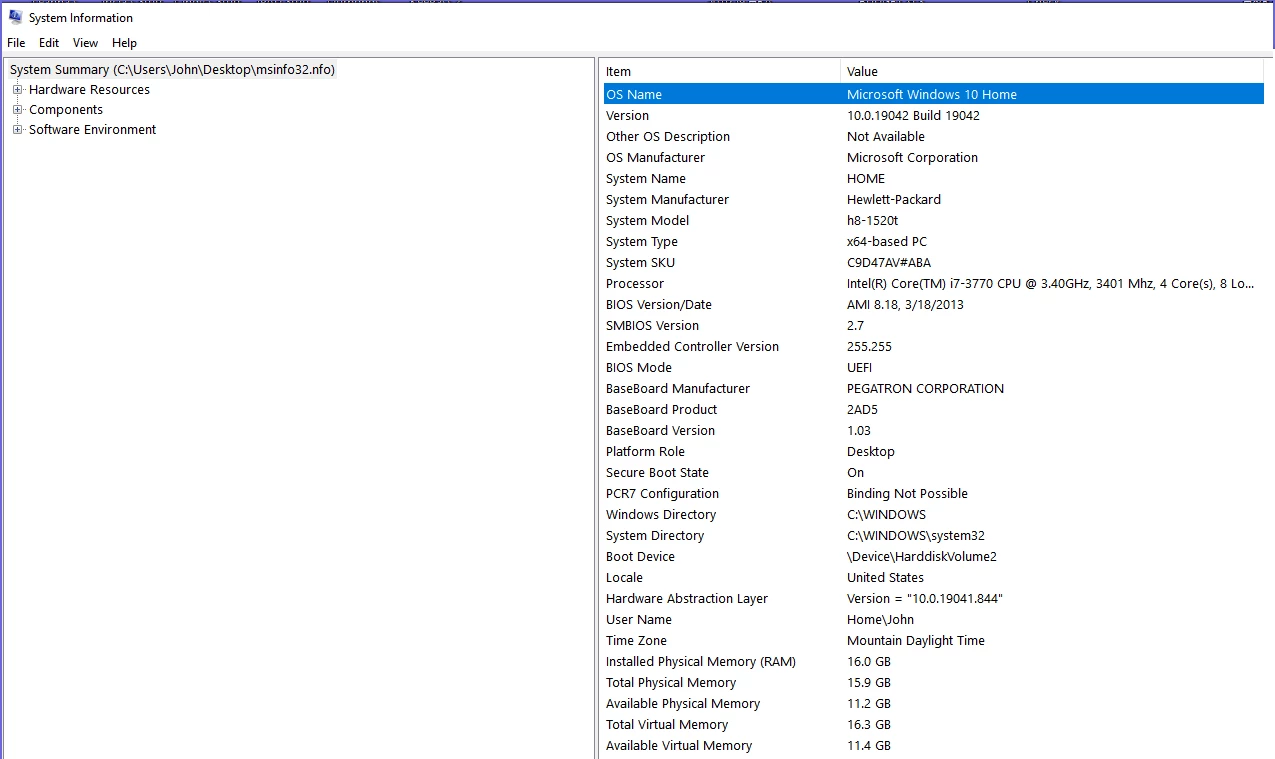The image size is (1275, 759).
Task: Select the Total Virtual Memory row
Action: tap(933, 724)
